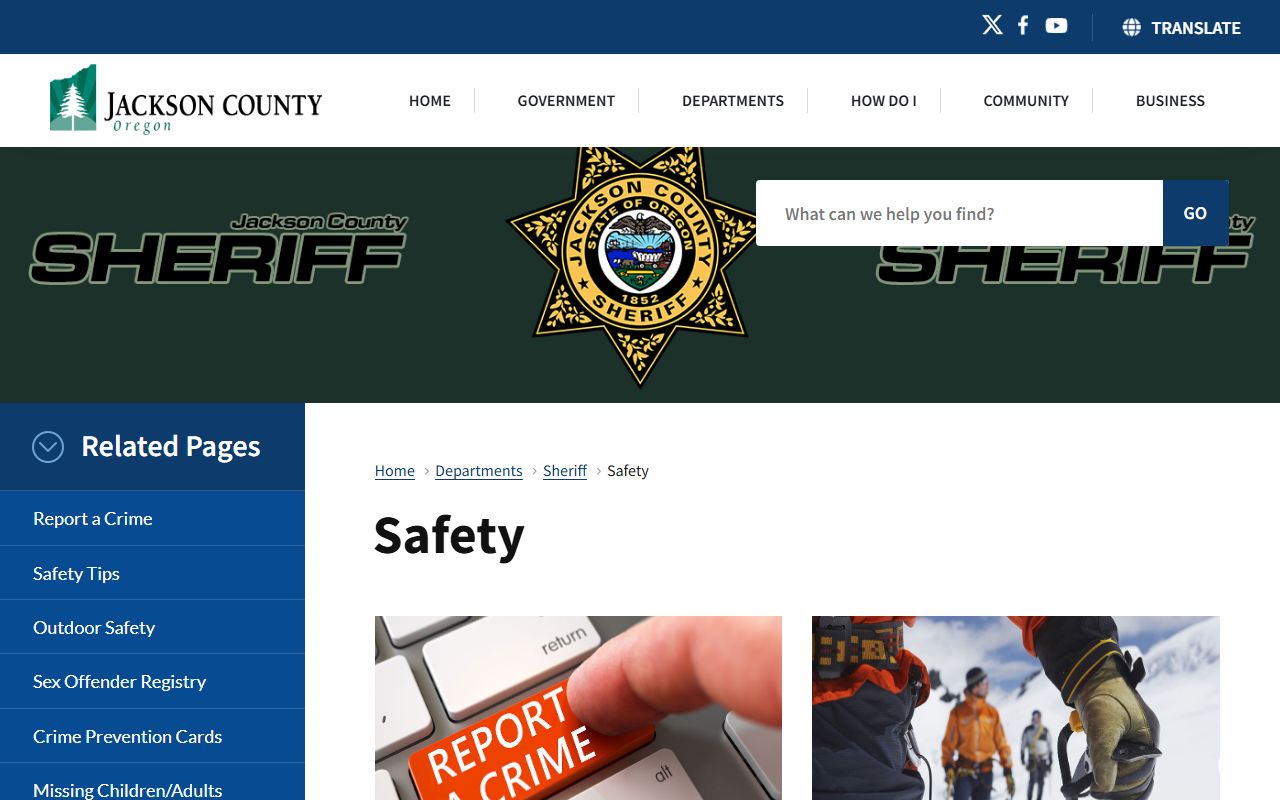Click the Jackson County Sheriff wordmark at the banner's left
The height and width of the screenshot is (800, 1280).
point(219,249)
